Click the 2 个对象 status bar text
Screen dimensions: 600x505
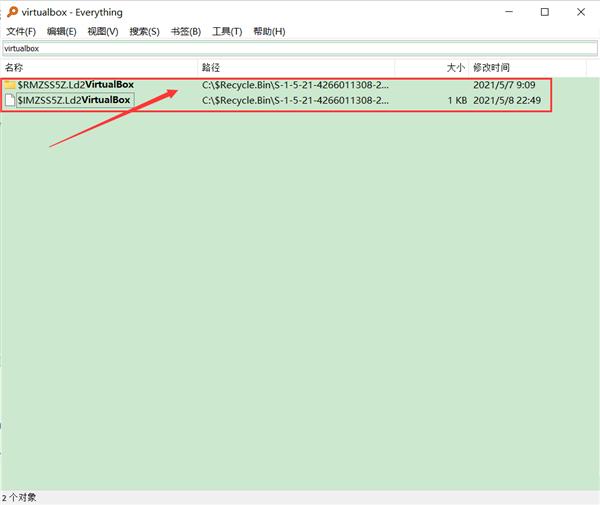pos(19,498)
